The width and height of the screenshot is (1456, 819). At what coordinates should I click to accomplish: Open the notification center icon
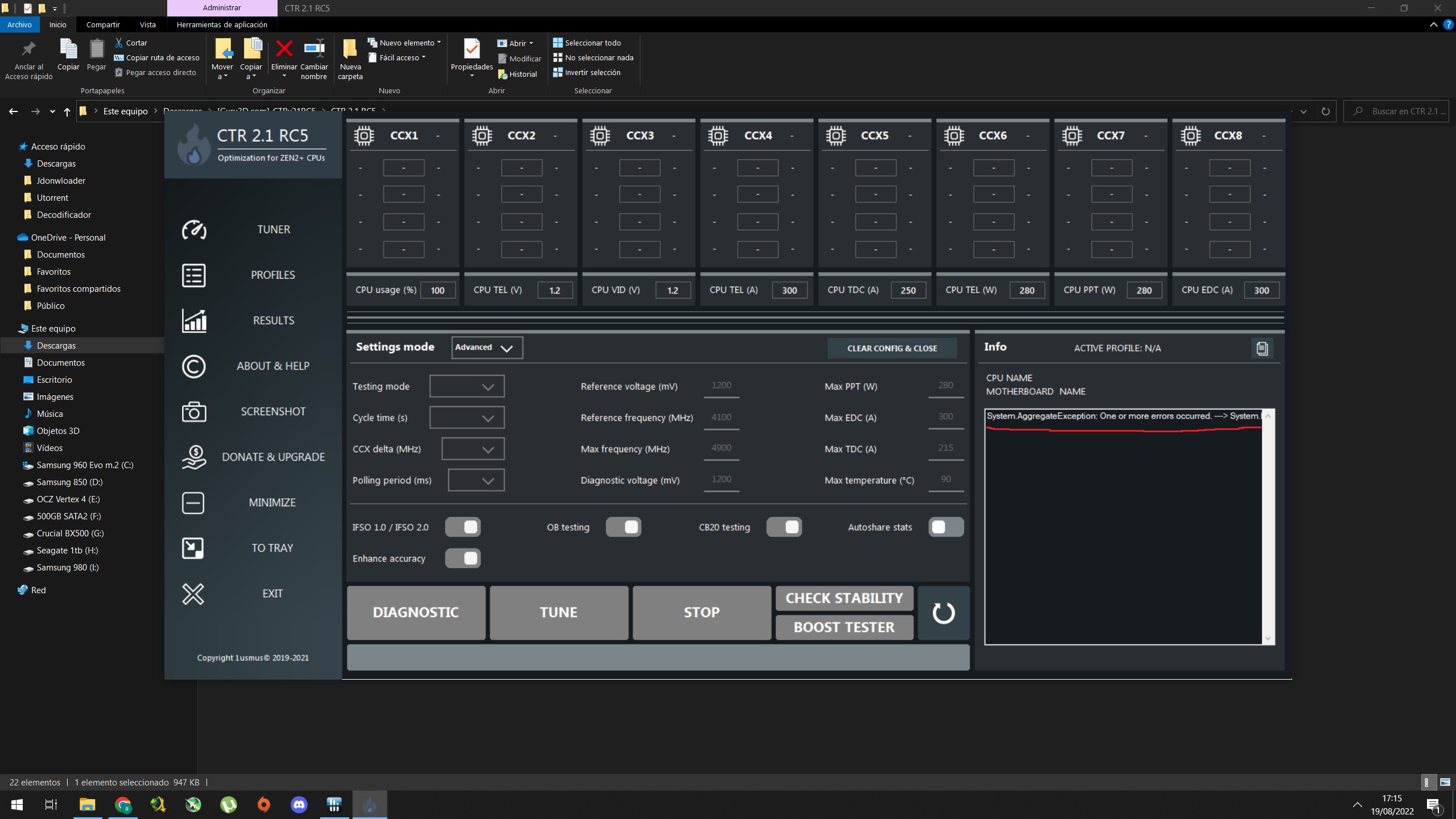pyautogui.click(x=1433, y=805)
